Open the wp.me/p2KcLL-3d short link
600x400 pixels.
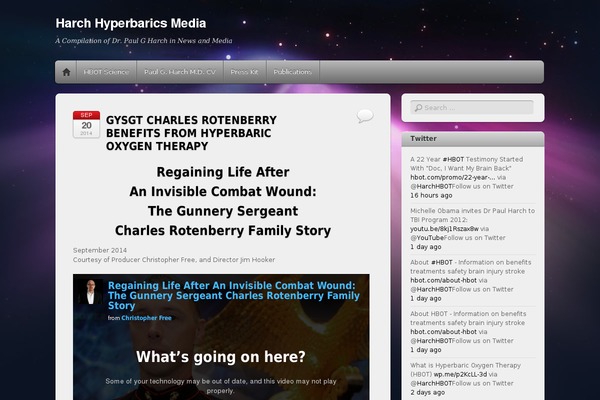pos(460,374)
